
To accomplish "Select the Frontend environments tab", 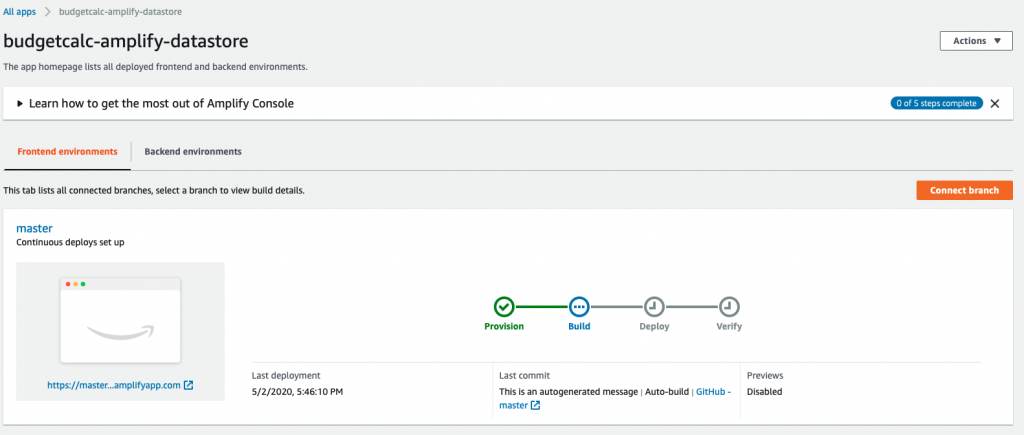I will 67,152.
